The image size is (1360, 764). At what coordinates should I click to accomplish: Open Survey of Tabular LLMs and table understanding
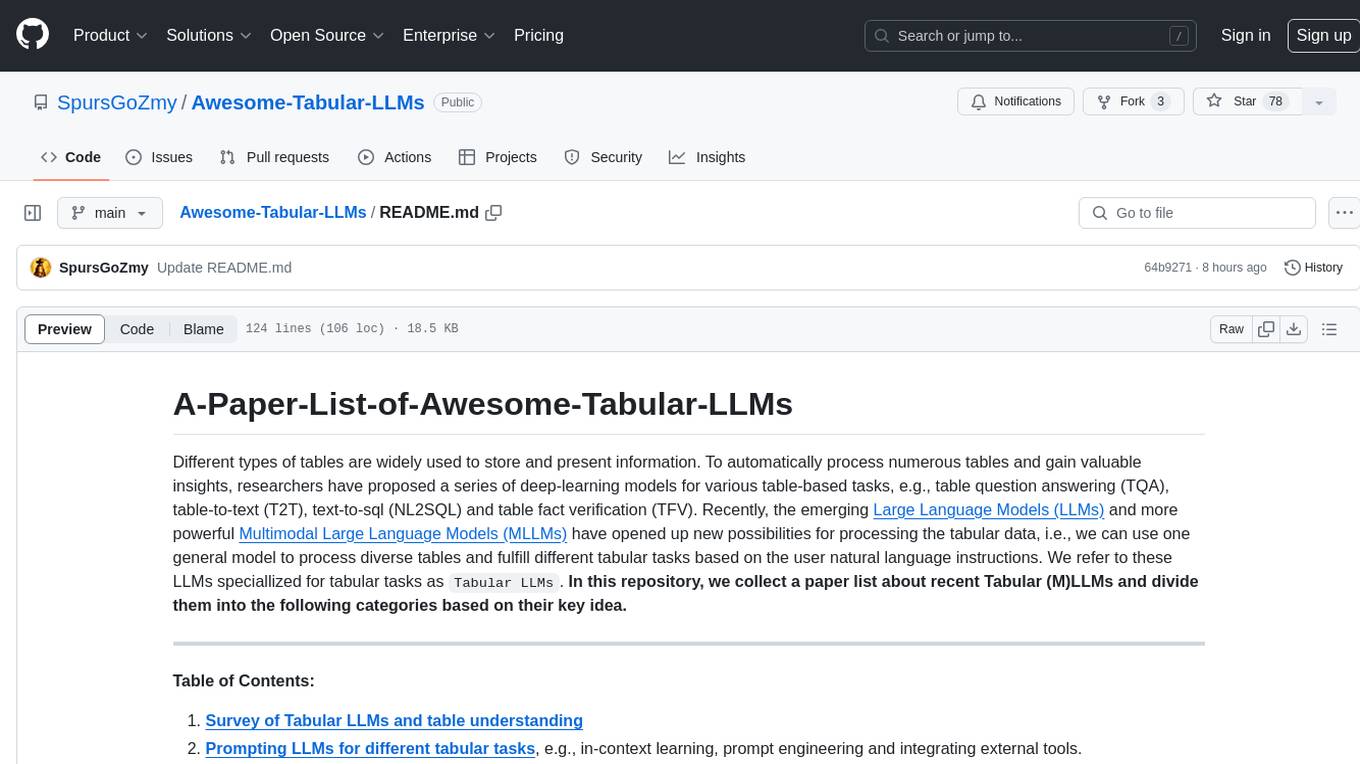394,720
